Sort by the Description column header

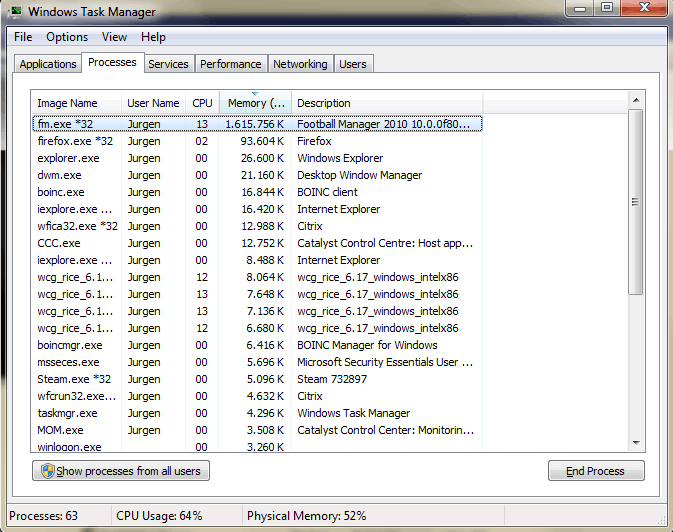387,103
